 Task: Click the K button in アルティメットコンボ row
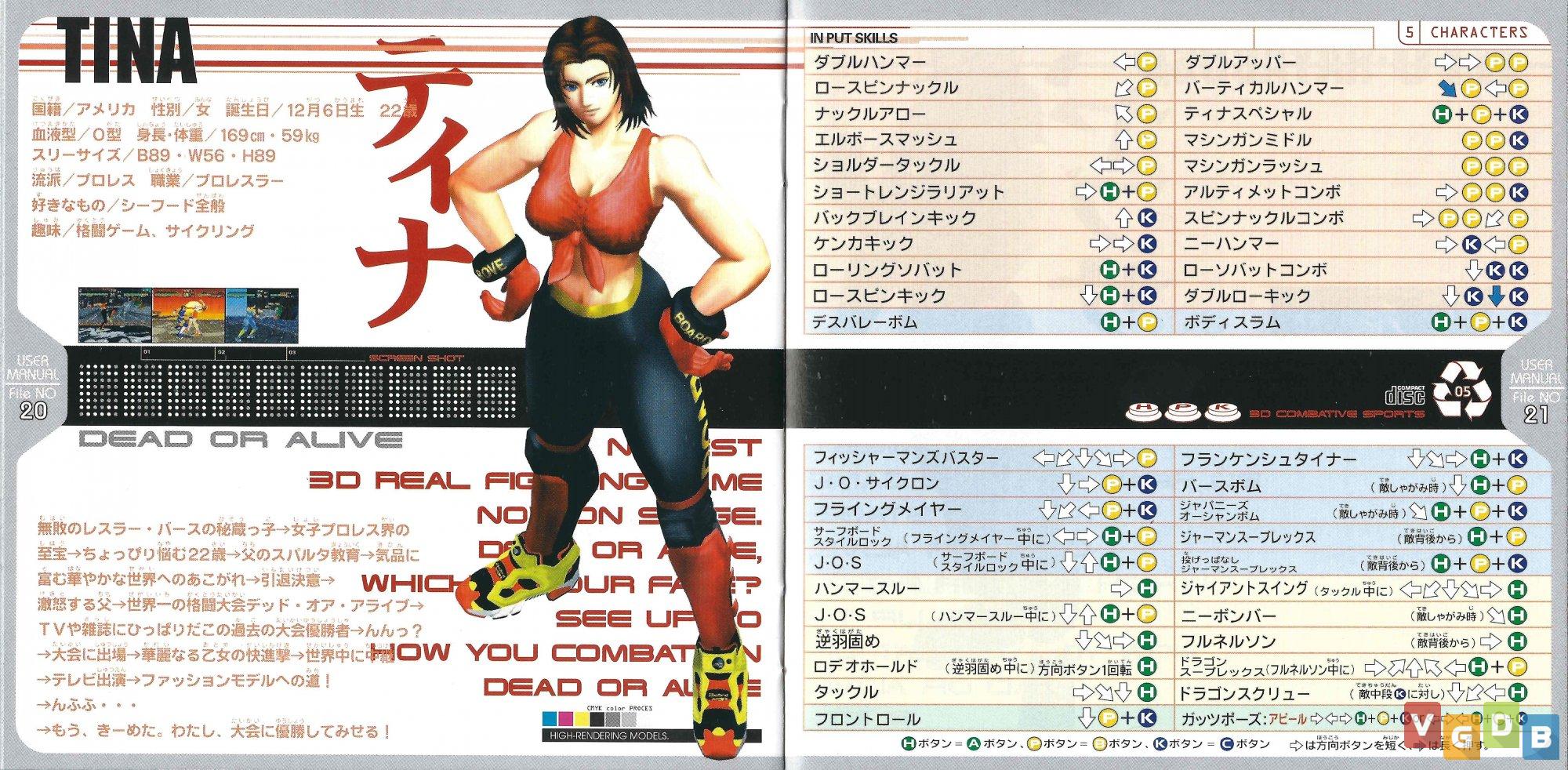(1518, 192)
